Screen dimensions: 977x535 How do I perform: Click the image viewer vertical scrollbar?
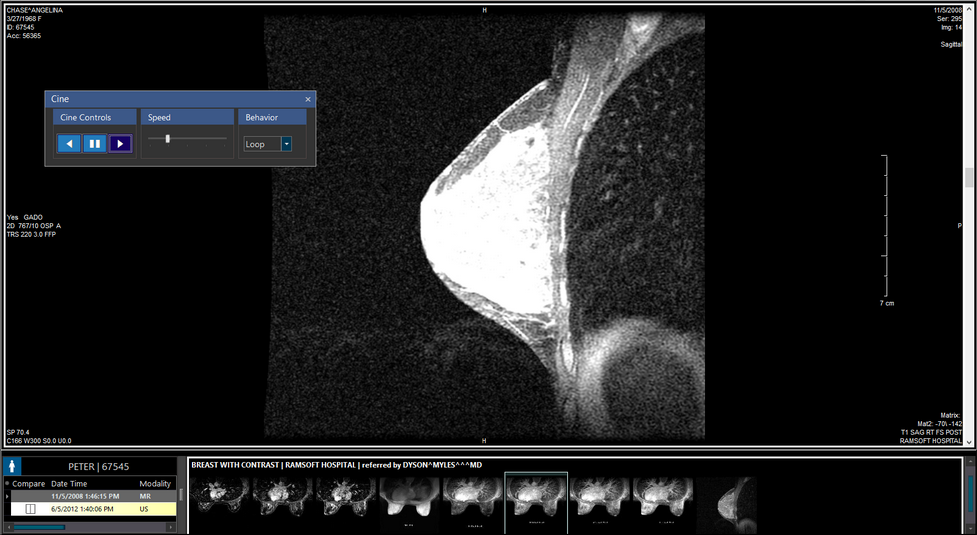click(968, 178)
